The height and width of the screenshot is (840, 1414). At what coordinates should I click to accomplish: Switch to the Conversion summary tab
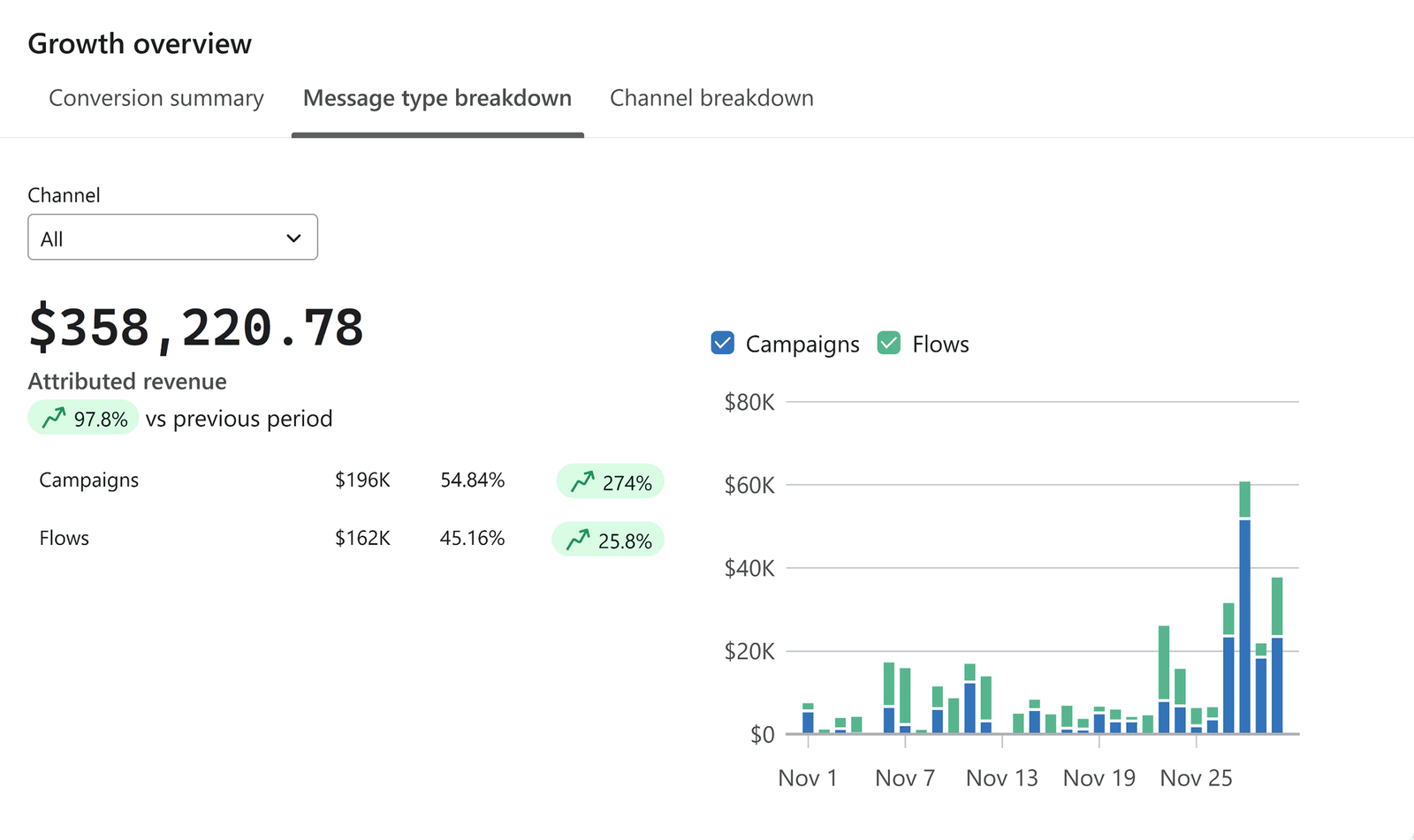tap(156, 98)
